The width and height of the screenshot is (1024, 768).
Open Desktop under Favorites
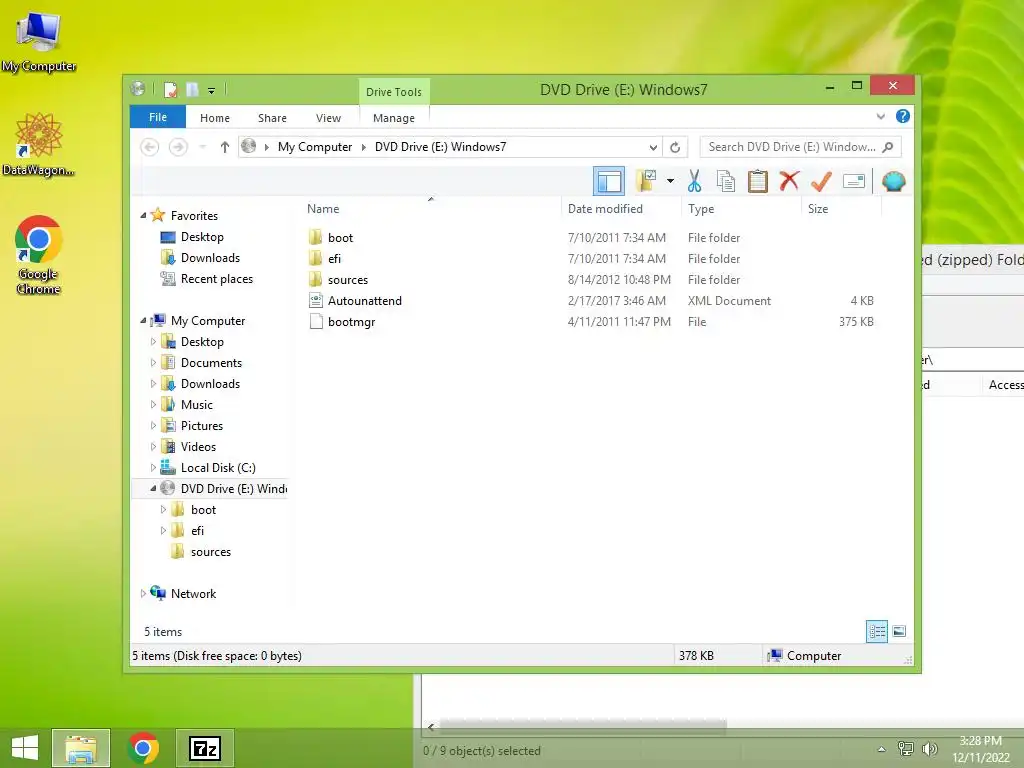(x=202, y=237)
